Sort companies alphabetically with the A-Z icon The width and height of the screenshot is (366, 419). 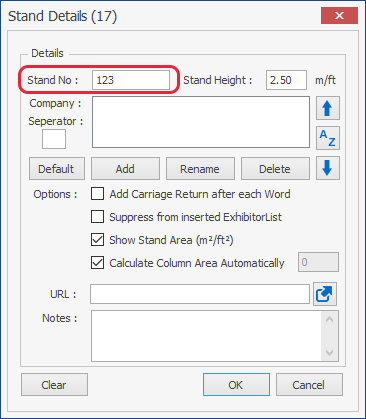328,138
